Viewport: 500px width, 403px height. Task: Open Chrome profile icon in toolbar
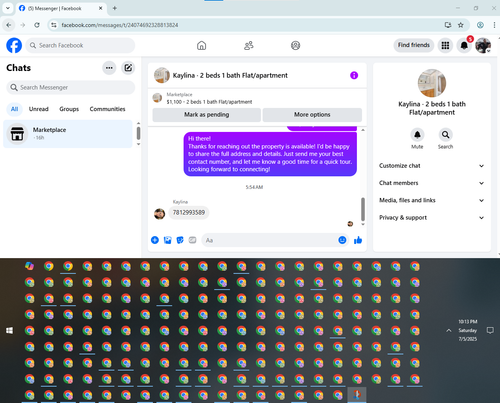[x=480, y=25]
